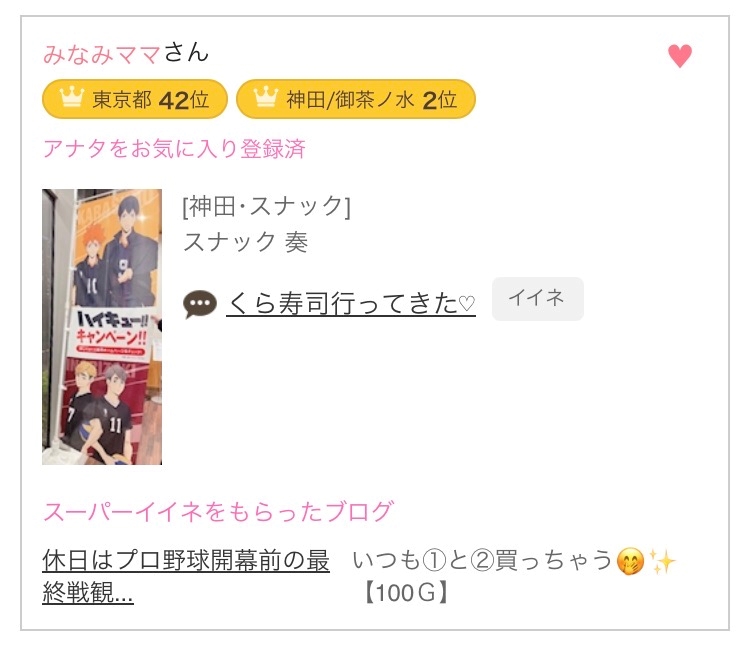Toggle the pink heart favorite icon
750x645 pixels.
[680, 56]
